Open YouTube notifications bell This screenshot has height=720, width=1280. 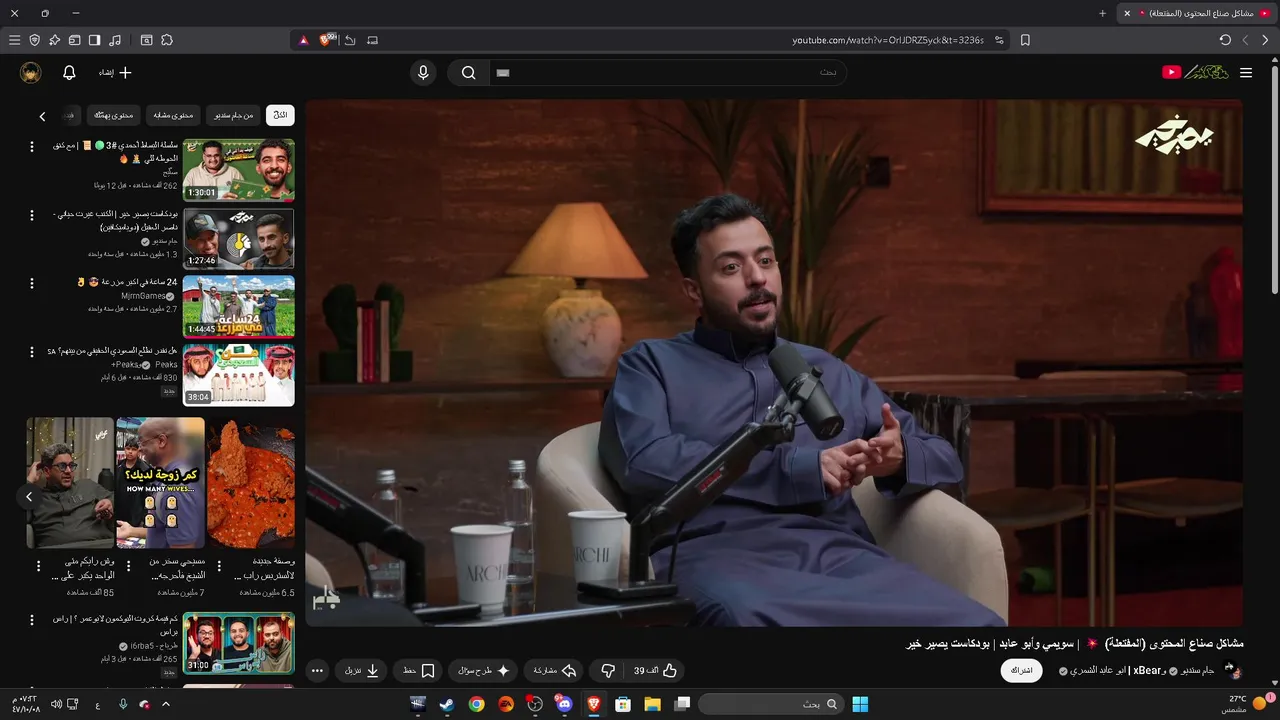(69, 72)
